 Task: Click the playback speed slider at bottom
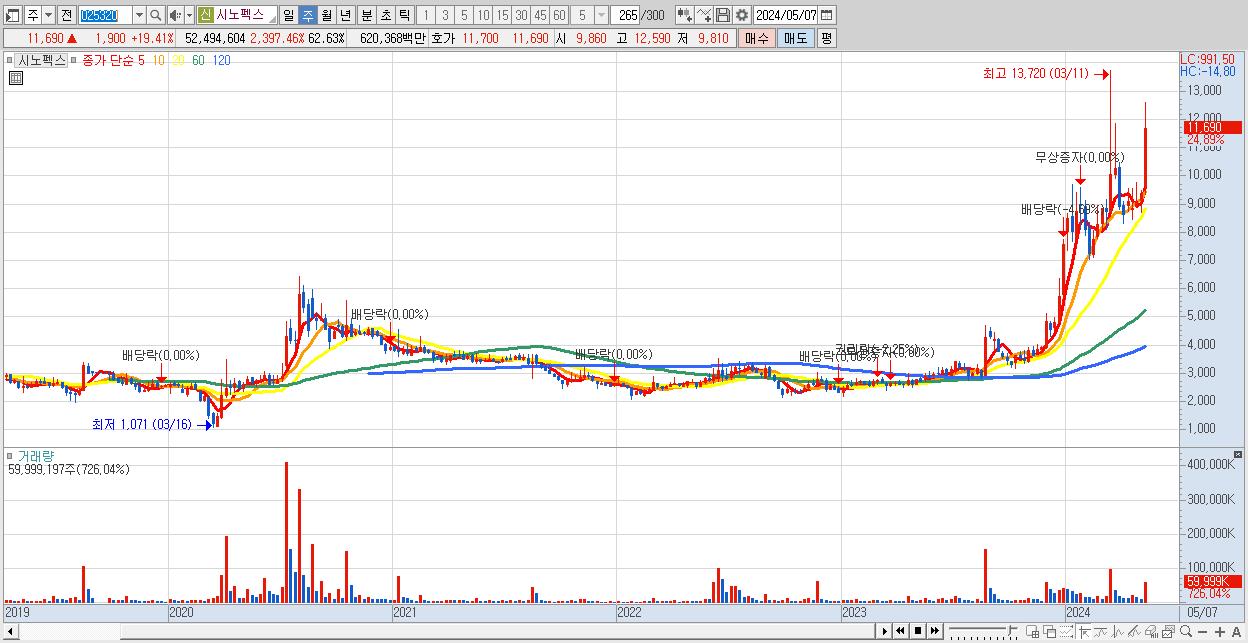983,631
